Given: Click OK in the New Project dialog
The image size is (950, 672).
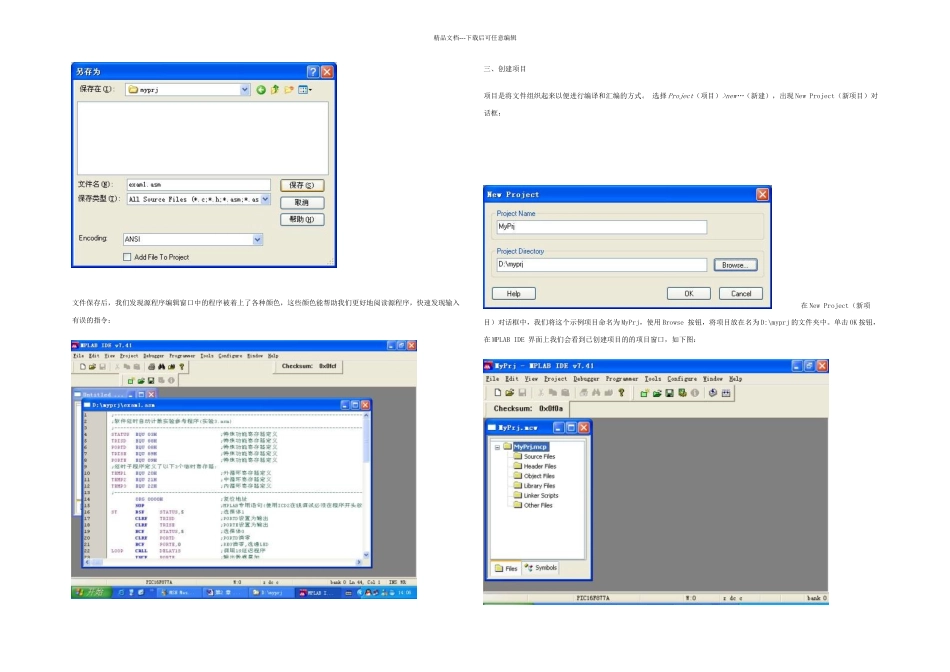Looking at the screenshot, I should click(689, 294).
